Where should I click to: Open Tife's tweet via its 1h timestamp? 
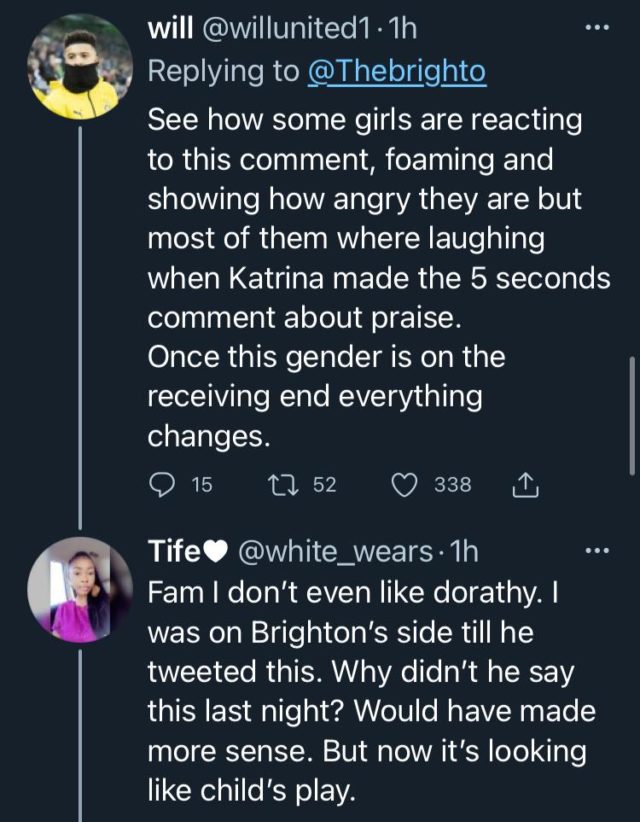(461, 550)
